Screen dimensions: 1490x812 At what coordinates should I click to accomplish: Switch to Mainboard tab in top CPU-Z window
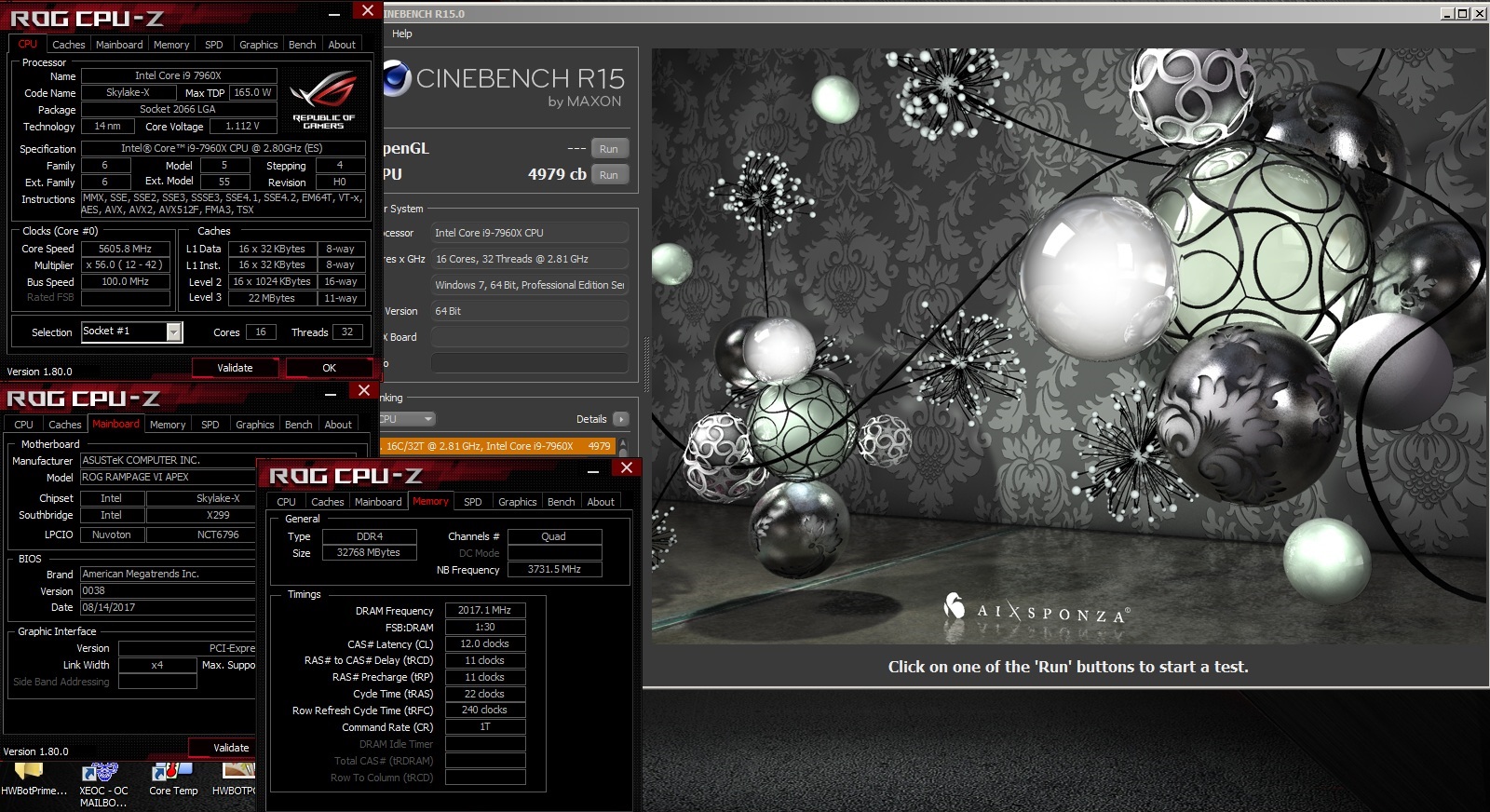click(119, 45)
